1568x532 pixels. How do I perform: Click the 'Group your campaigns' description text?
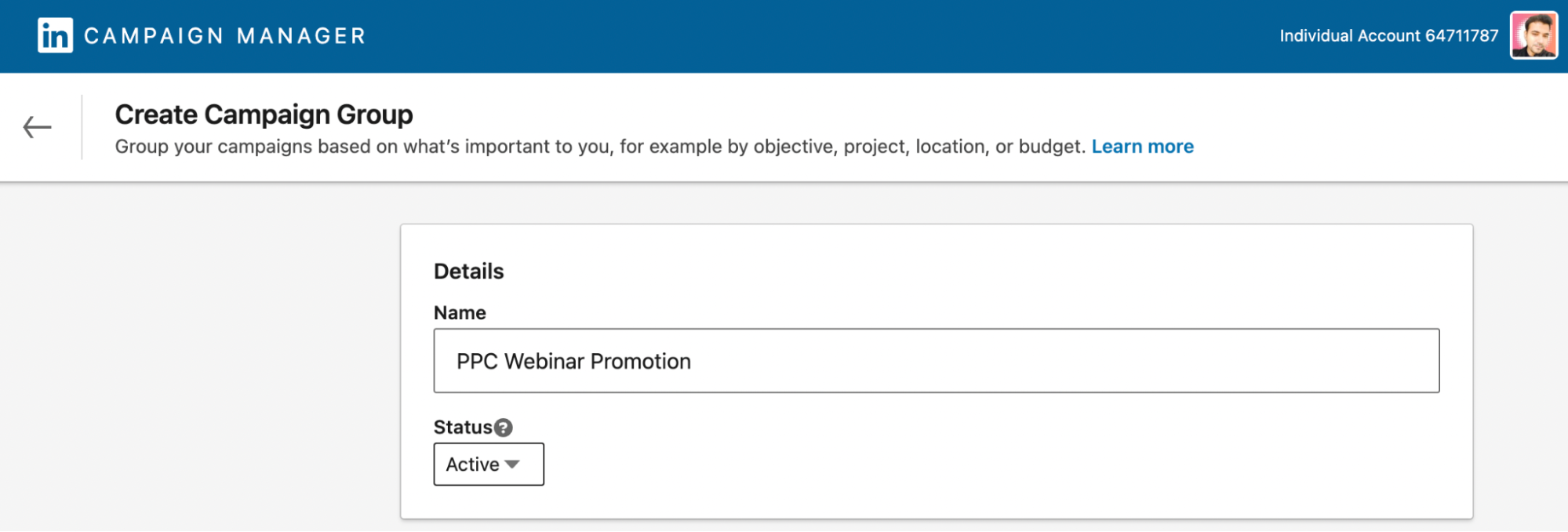click(x=600, y=147)
